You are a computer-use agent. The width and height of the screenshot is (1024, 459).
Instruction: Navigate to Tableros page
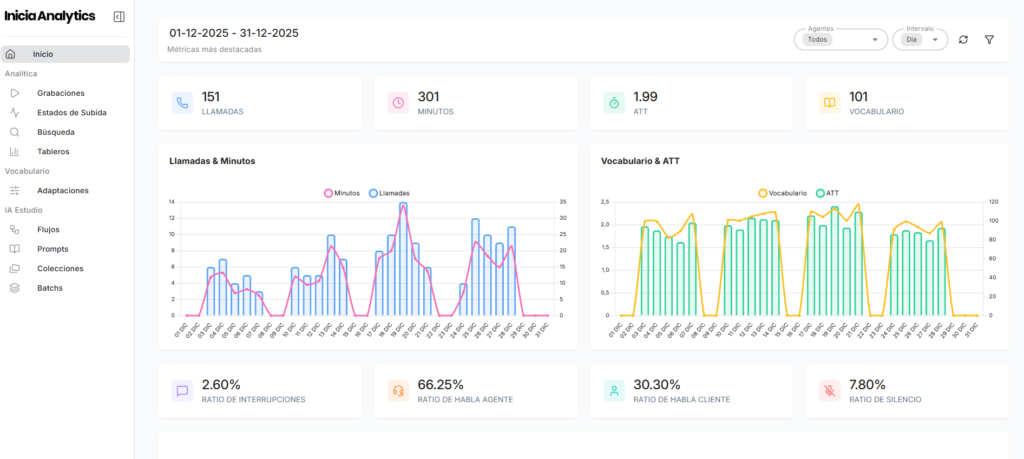(53, 151)
